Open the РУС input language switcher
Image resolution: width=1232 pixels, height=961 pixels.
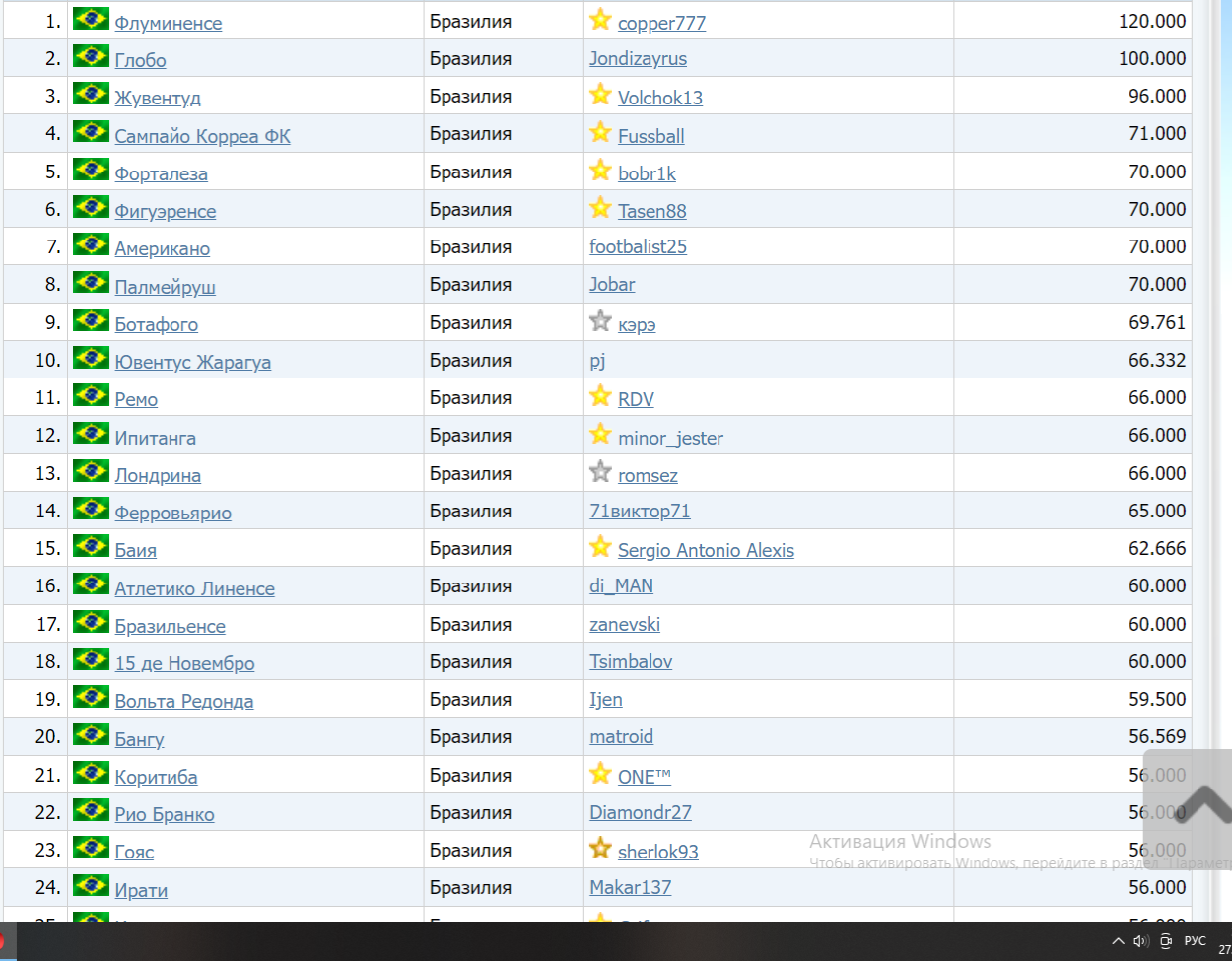point(1195,941)
